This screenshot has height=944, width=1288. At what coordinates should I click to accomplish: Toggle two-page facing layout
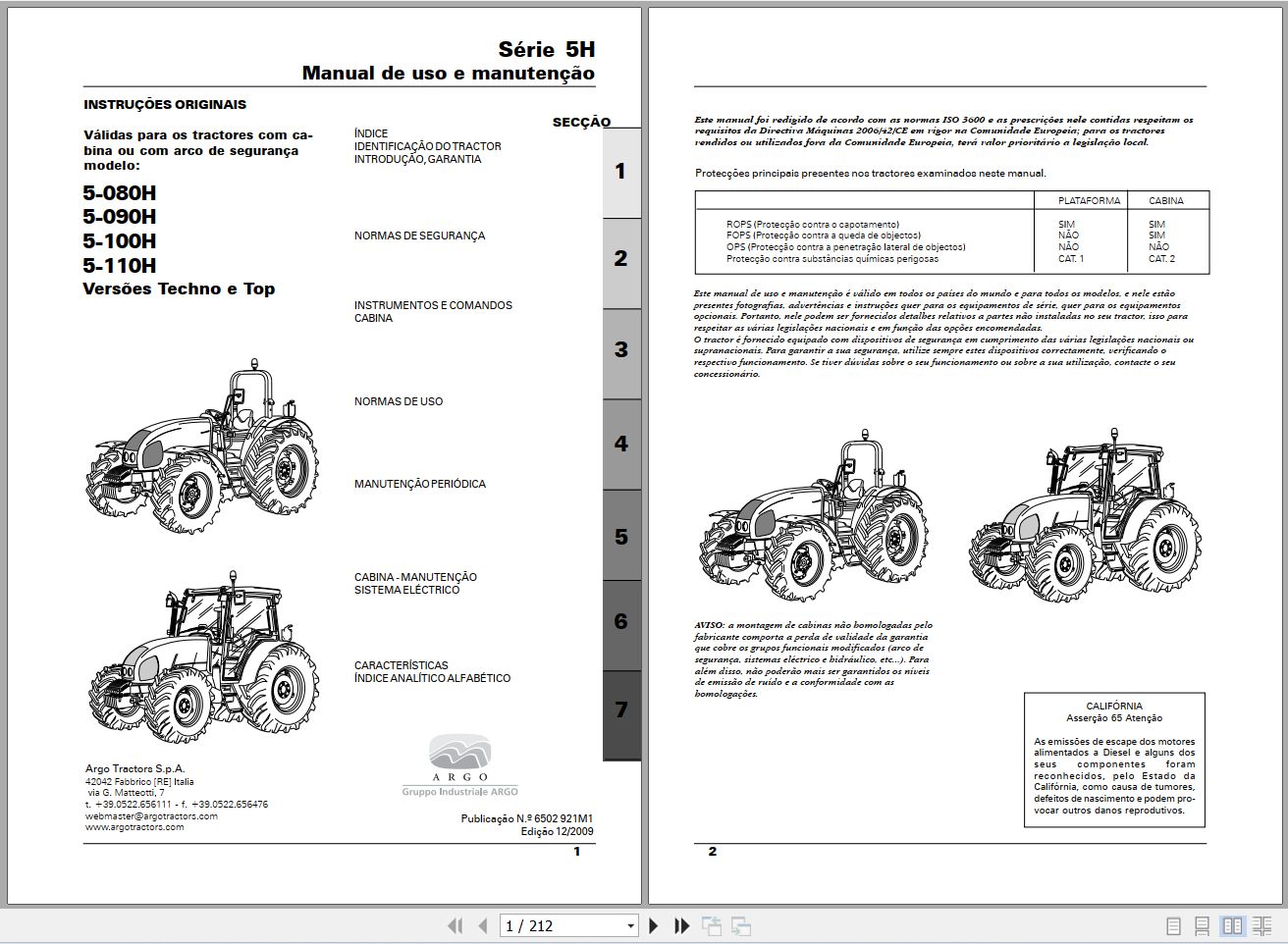click(1232, 925)
